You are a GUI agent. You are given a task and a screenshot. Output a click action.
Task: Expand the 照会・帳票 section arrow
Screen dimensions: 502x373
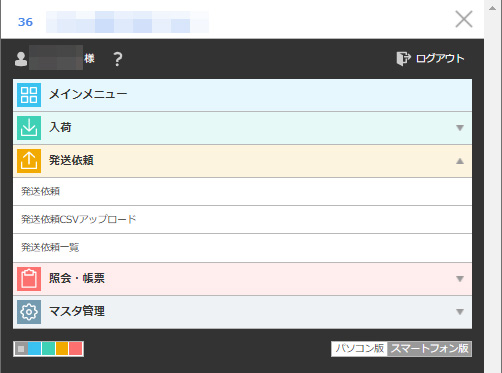pos(460,279)
